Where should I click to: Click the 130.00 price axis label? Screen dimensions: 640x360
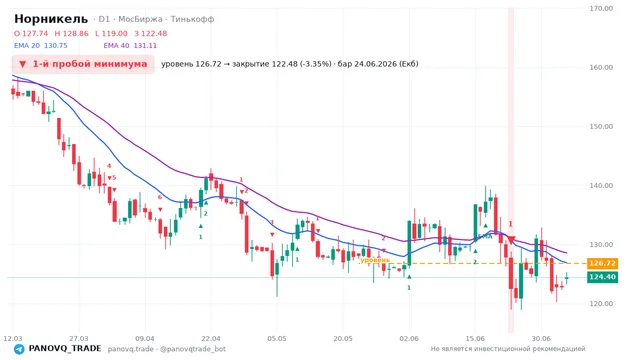pos(601,244)
